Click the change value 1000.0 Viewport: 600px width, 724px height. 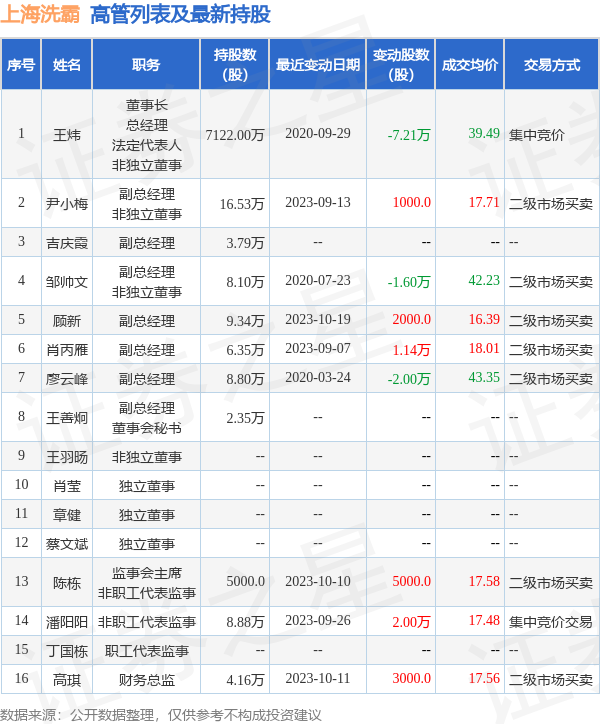tap(412, 202)
